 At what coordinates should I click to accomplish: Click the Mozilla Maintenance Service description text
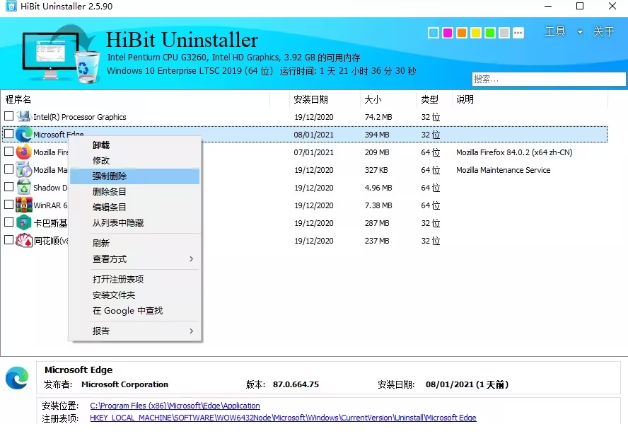(503, 170)
